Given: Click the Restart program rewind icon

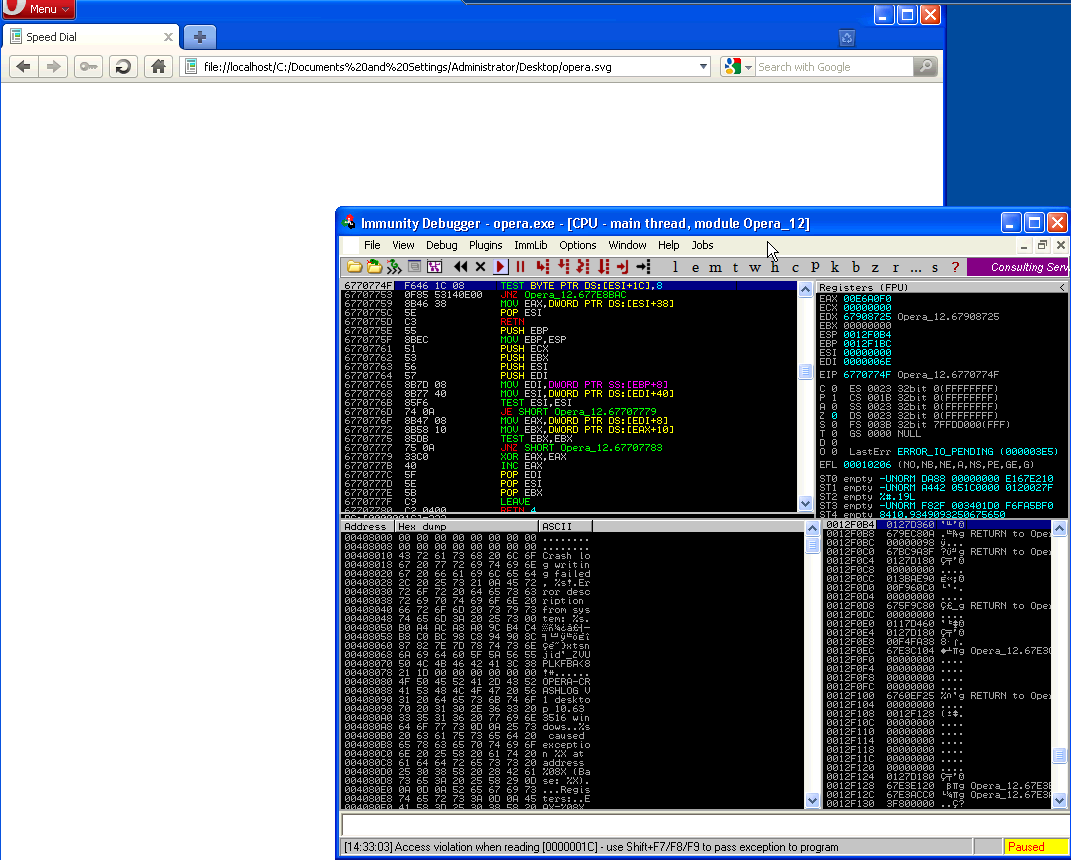Looking at the screenshot, I should [x=461, y=267].
